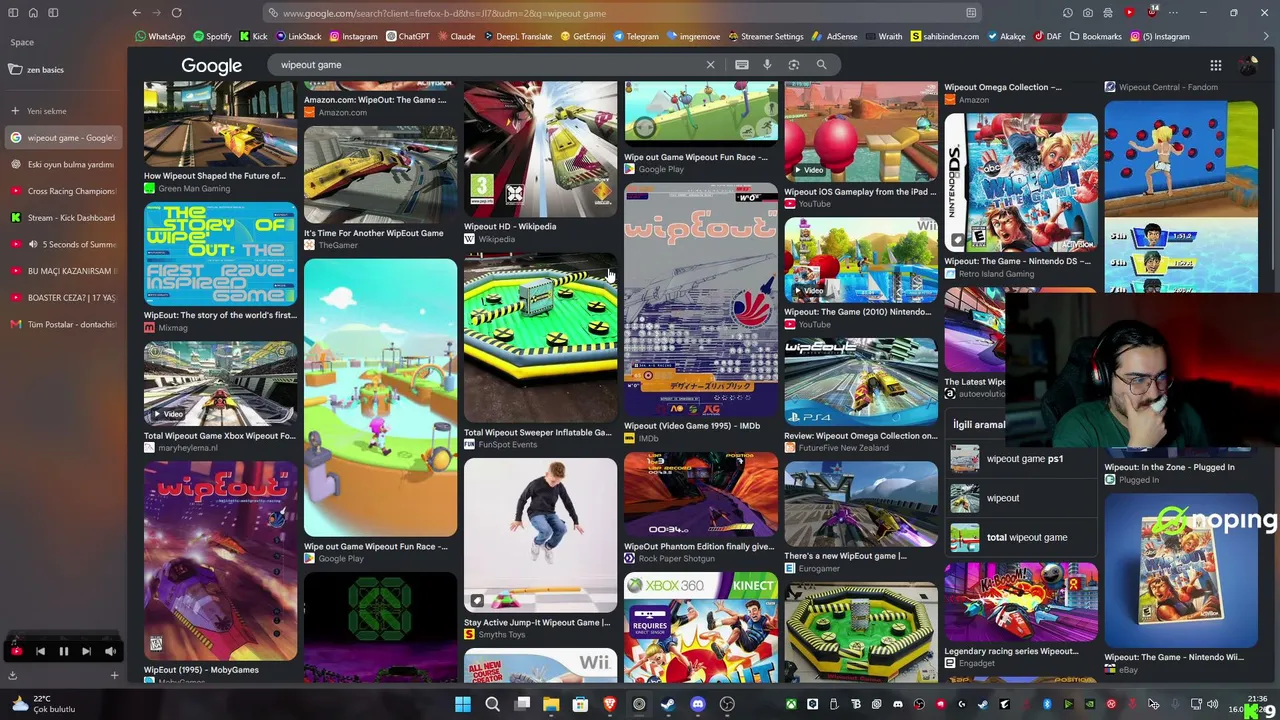Image resolution: width=1280 pixels, height=720 pixels.
Task: Select related search 'wipeout game ps1'
Action: (1022, 459)
